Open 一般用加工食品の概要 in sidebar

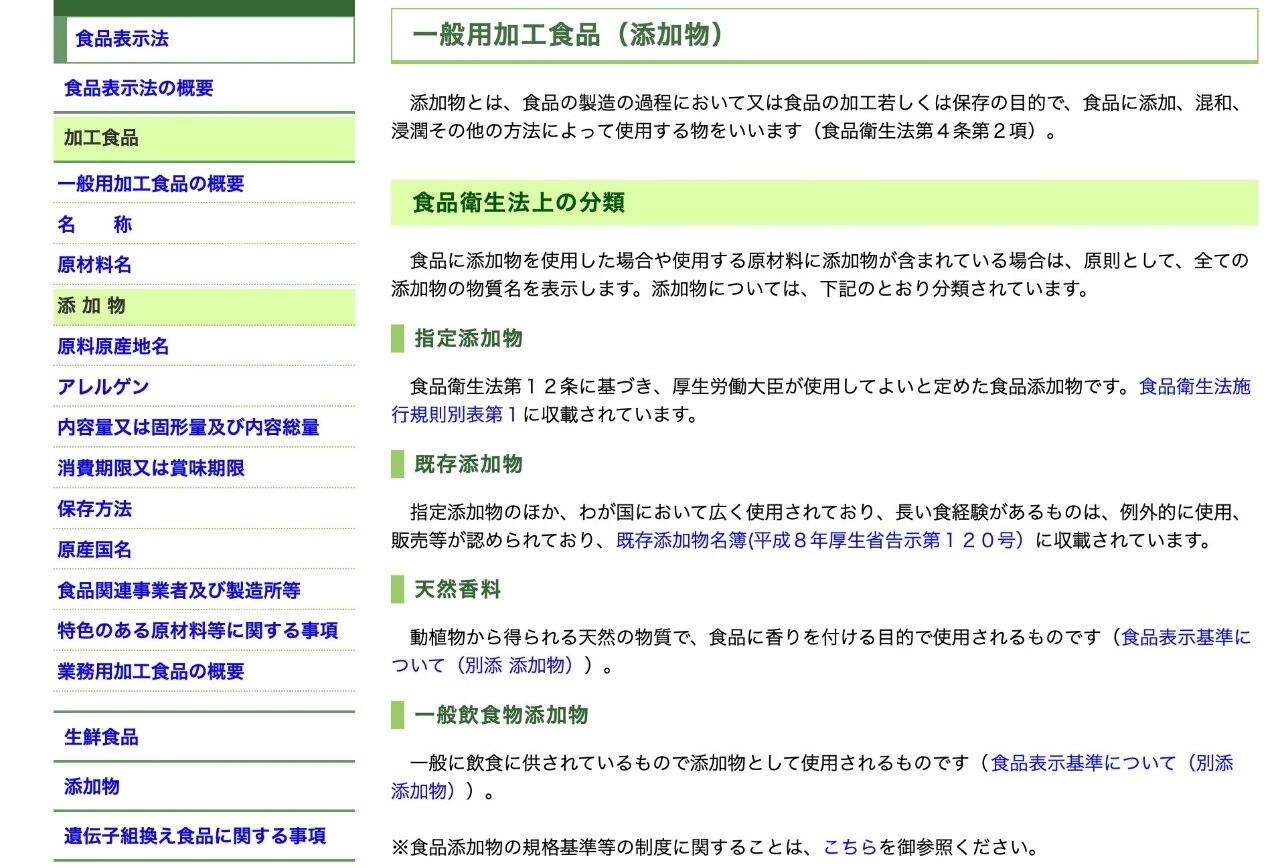(x=151, y=184)
